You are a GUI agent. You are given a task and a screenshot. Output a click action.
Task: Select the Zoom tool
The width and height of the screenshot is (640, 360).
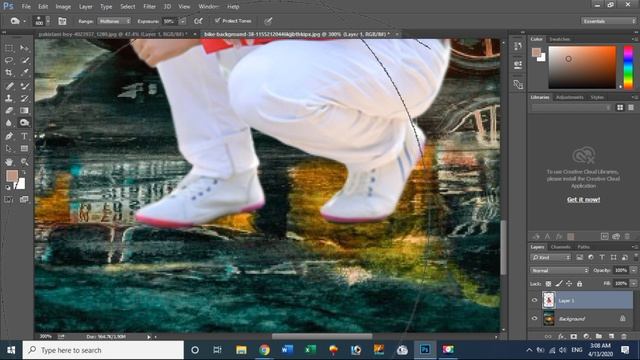[x=24, y=162]
